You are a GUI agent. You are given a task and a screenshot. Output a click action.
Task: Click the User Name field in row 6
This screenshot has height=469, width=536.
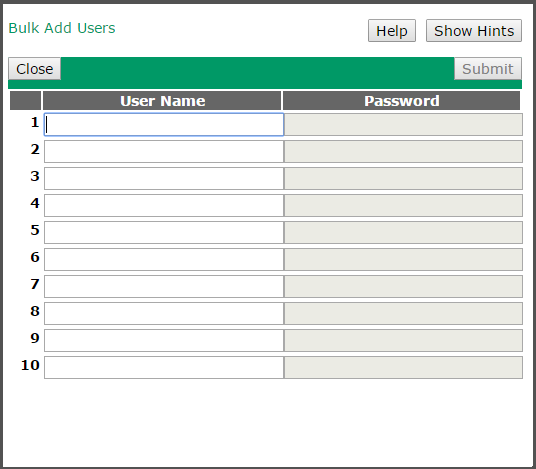coord(164,259)
